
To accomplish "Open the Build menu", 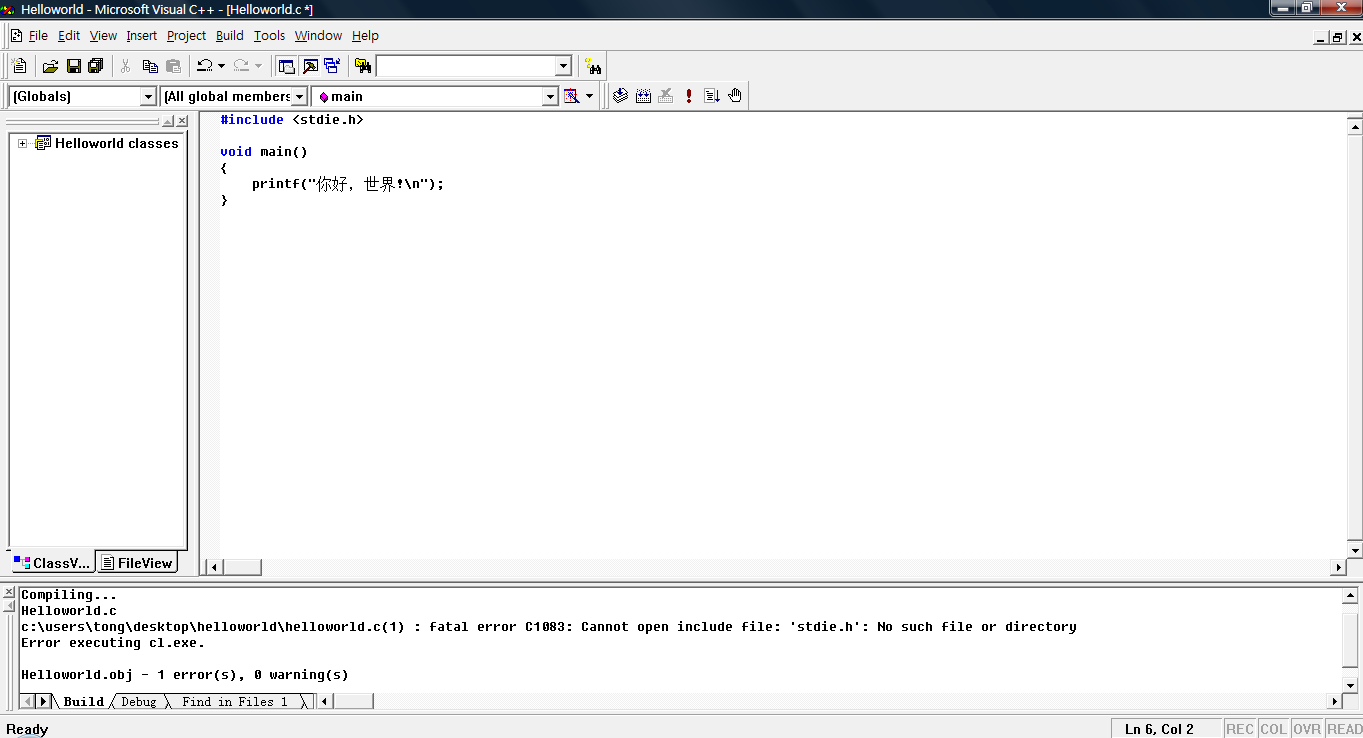I will [x=229, y=36].
